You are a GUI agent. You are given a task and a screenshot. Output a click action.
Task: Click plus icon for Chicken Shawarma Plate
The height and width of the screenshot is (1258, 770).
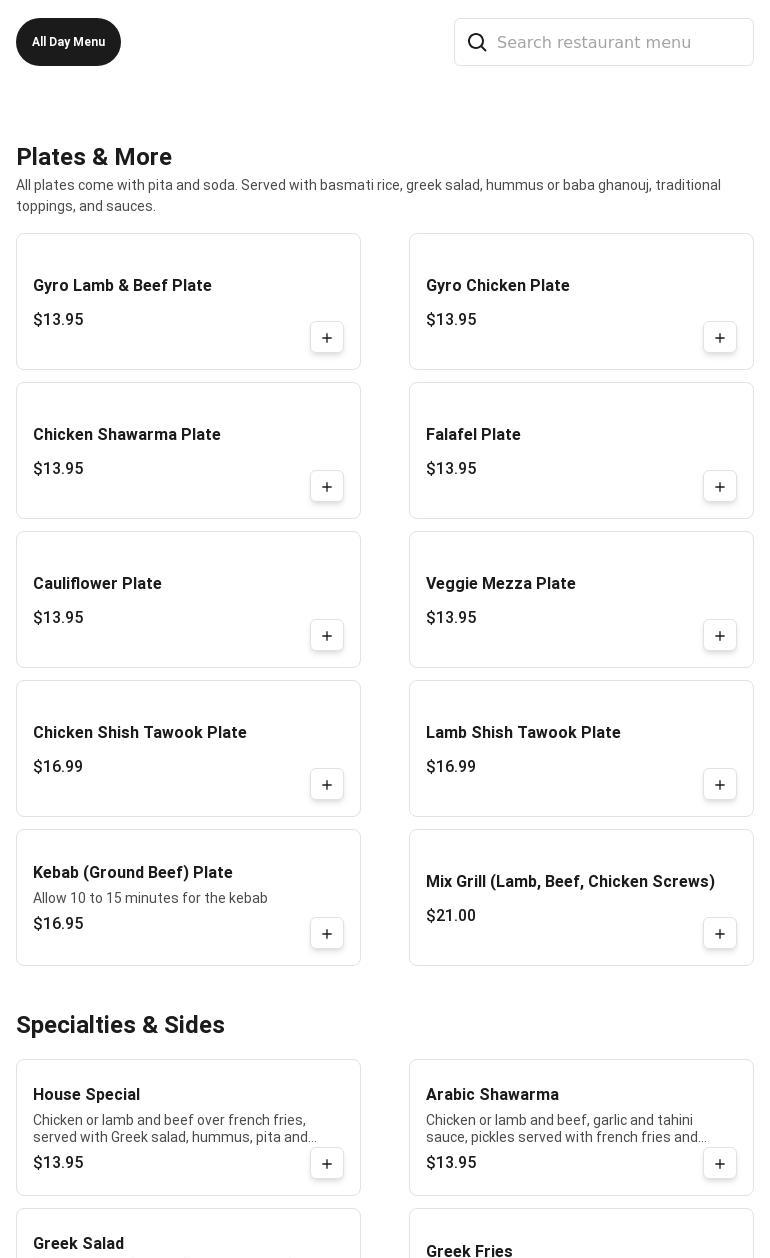pyautogui.click(x=327, y=487)
